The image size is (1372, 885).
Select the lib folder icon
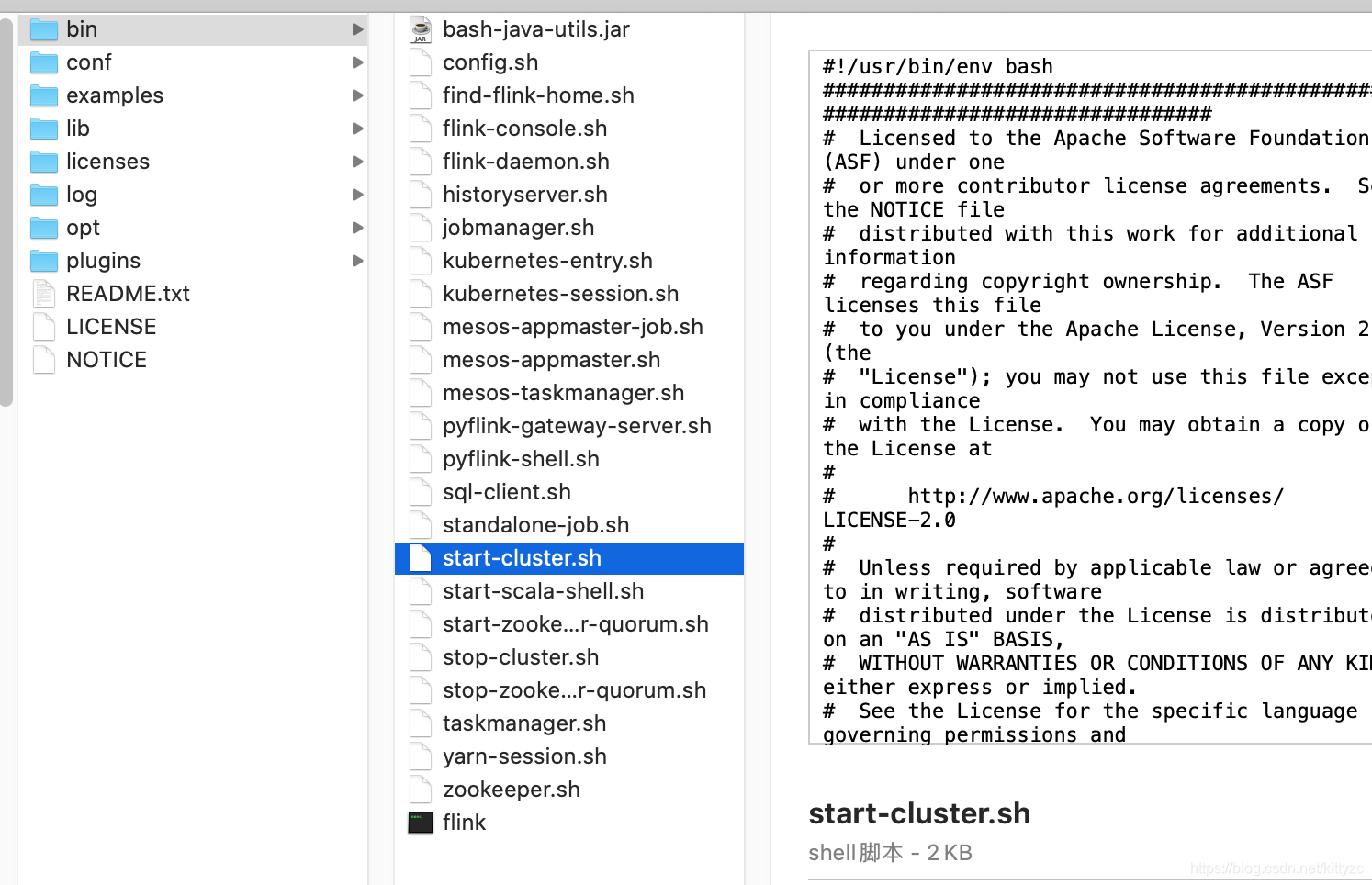44,129
